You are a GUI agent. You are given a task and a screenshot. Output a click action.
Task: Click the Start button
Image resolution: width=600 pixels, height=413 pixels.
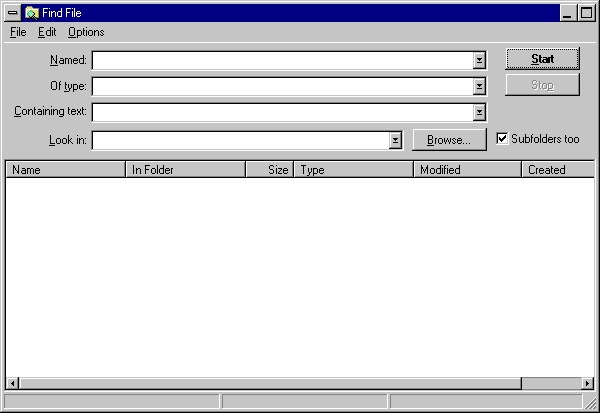tap(542, 59)
